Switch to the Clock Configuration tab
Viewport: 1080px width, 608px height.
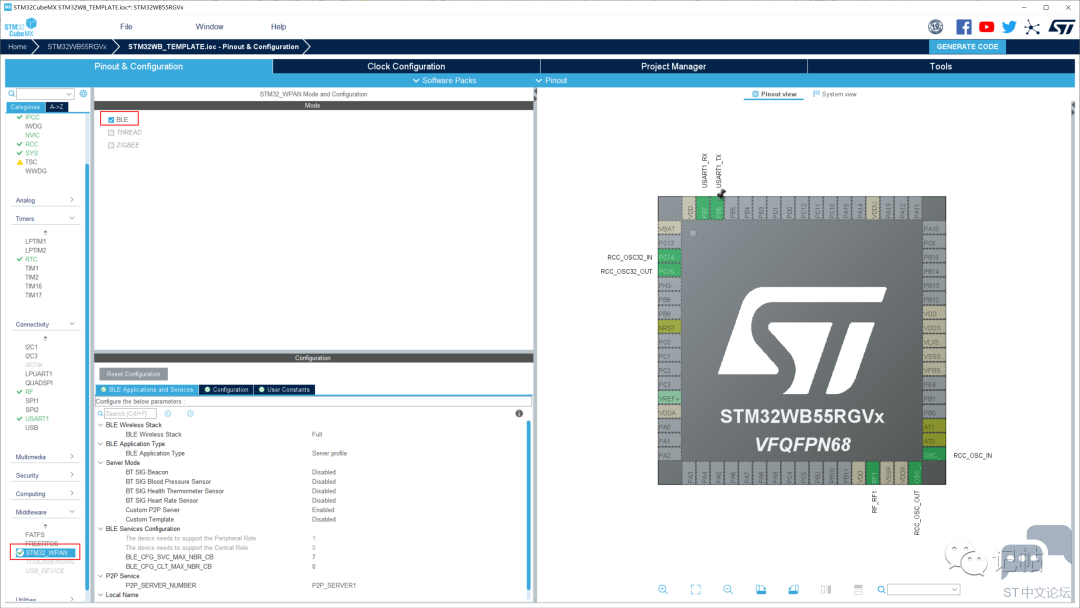(406, 66)
